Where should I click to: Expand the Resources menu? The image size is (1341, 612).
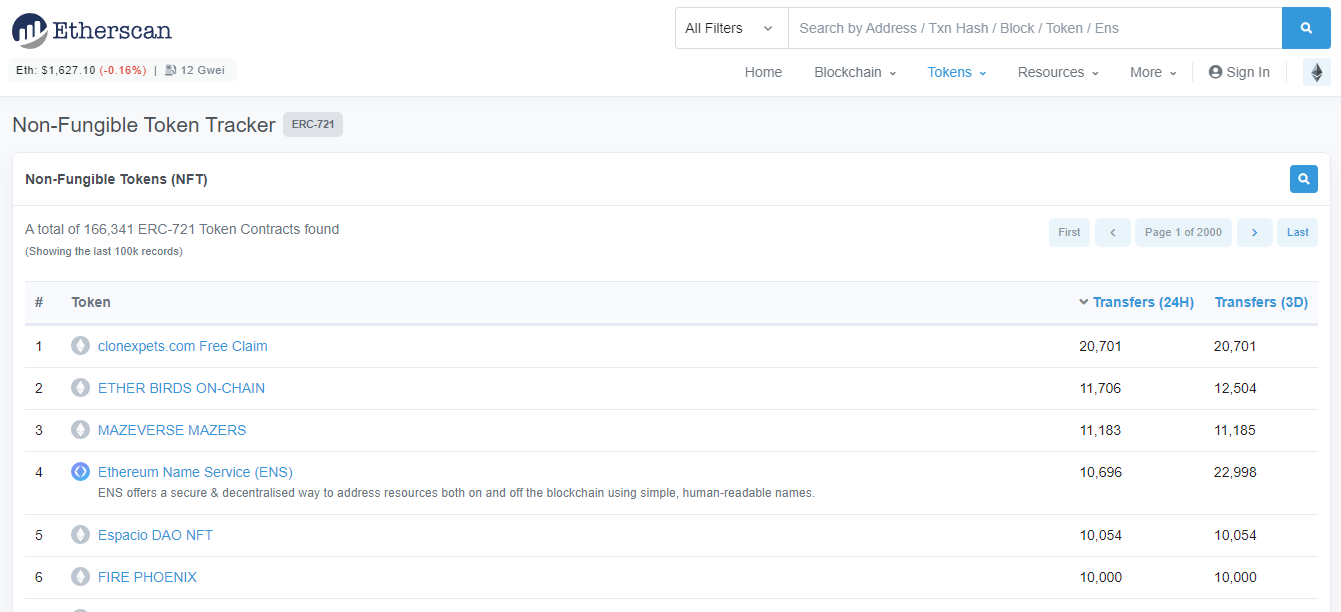tap(1058, 72)
